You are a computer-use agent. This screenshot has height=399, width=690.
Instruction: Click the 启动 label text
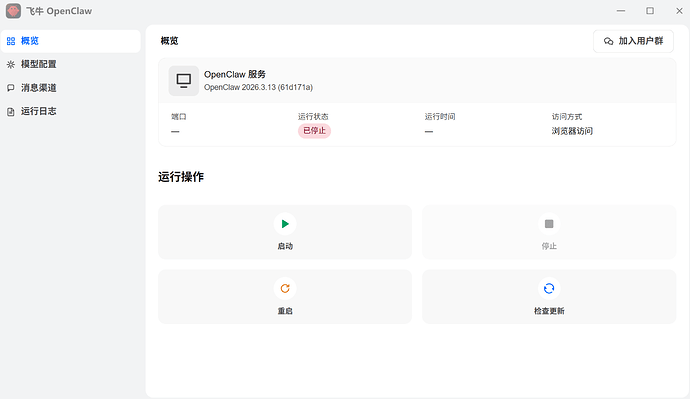[285, 246]
